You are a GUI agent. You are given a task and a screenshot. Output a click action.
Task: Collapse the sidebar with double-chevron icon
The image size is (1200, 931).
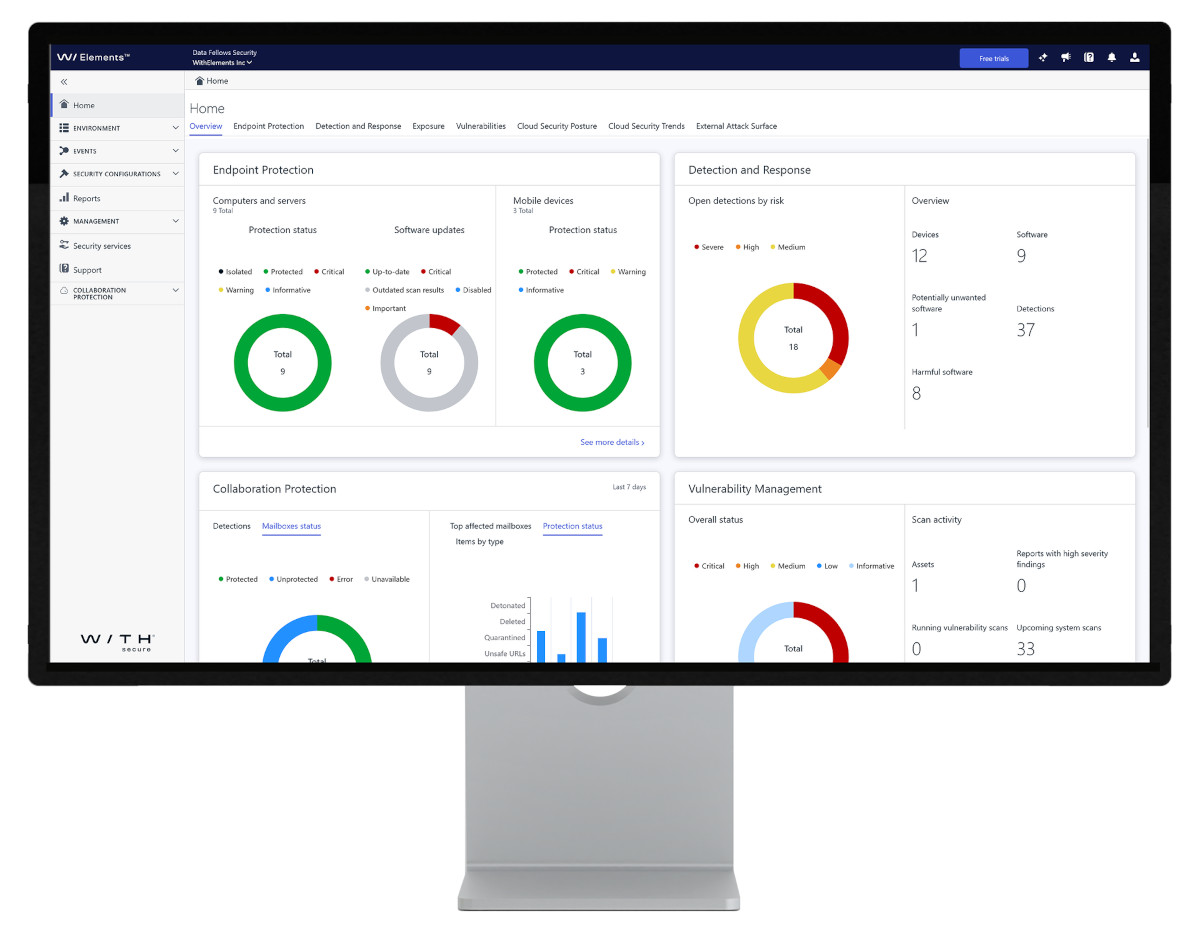(x=64, y=82)
